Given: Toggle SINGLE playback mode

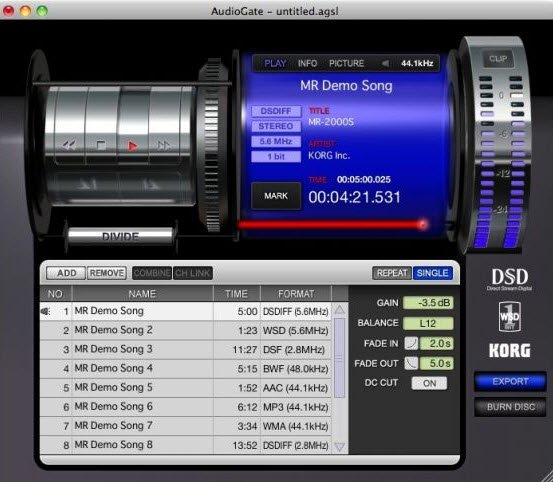Looking at the screenshot, I should coord(433,273).
